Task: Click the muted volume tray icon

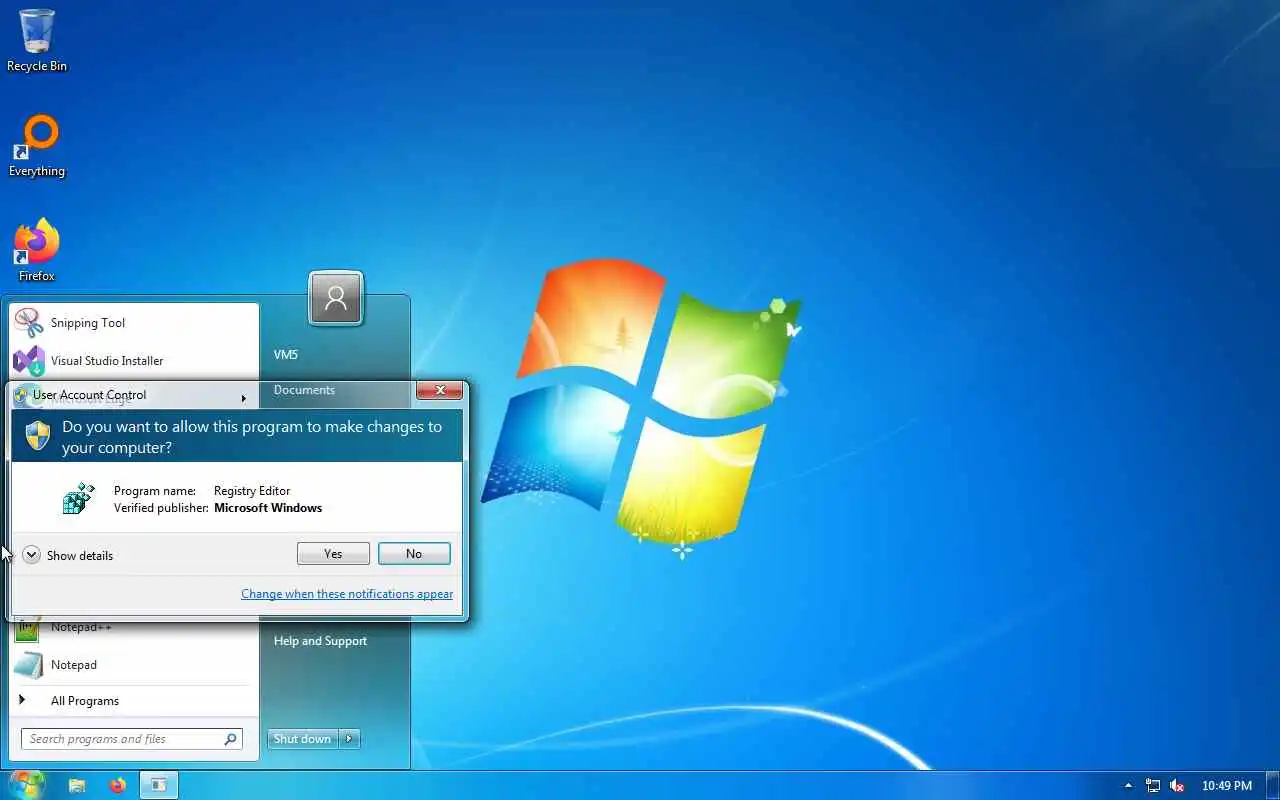Action: tap(1177, 786)
